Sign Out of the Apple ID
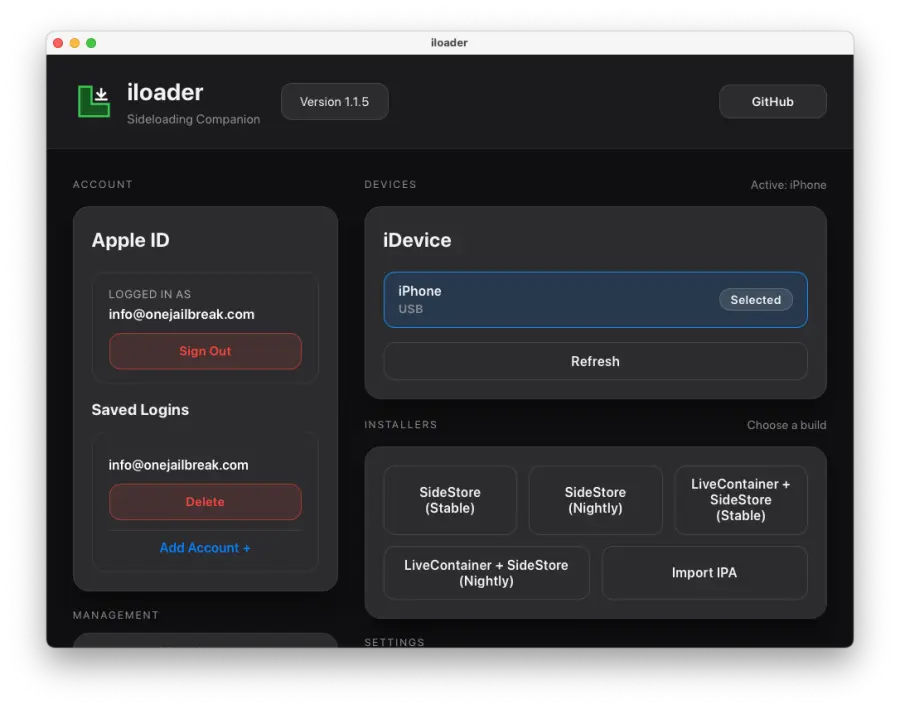This screenshot has height=709, width=900. coord(205,351)
